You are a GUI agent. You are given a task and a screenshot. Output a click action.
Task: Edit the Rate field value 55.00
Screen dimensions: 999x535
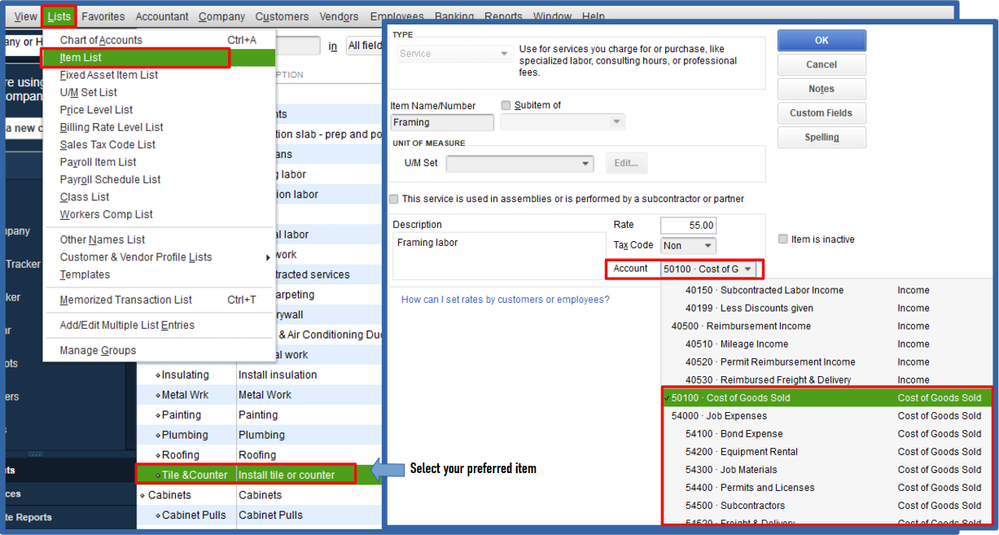click(x=688, y=225)
